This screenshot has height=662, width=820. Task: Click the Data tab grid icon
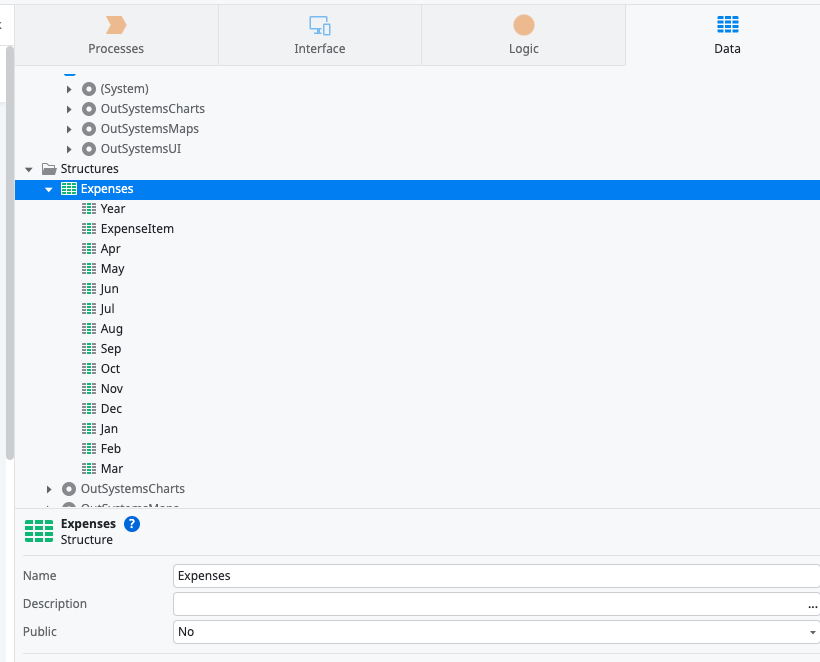click(x=727, y=24)
